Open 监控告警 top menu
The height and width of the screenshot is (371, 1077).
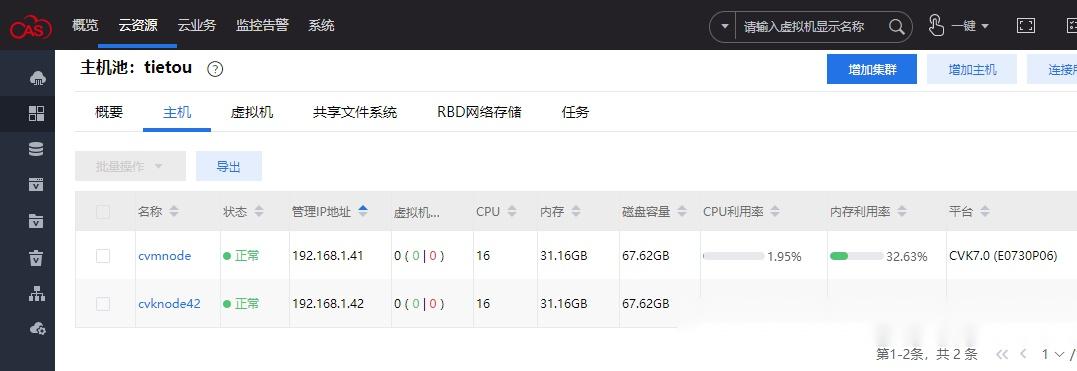(262, 25)
